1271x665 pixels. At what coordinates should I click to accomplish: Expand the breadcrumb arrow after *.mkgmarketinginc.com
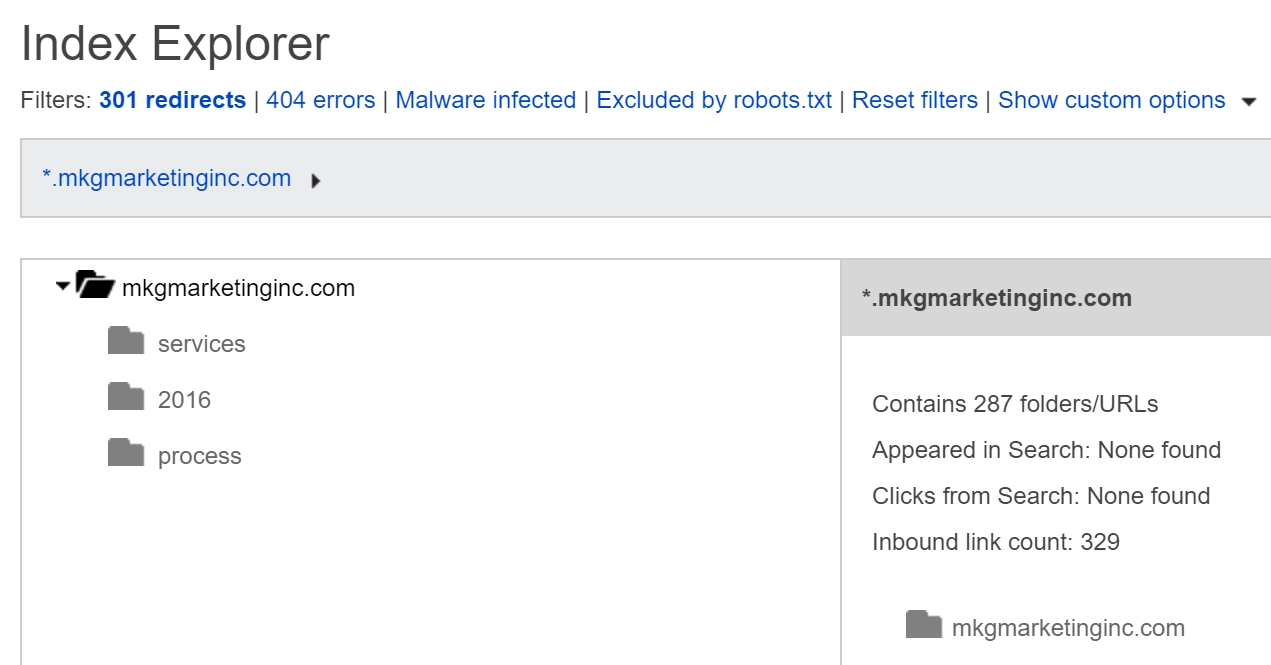pos(316,182)
